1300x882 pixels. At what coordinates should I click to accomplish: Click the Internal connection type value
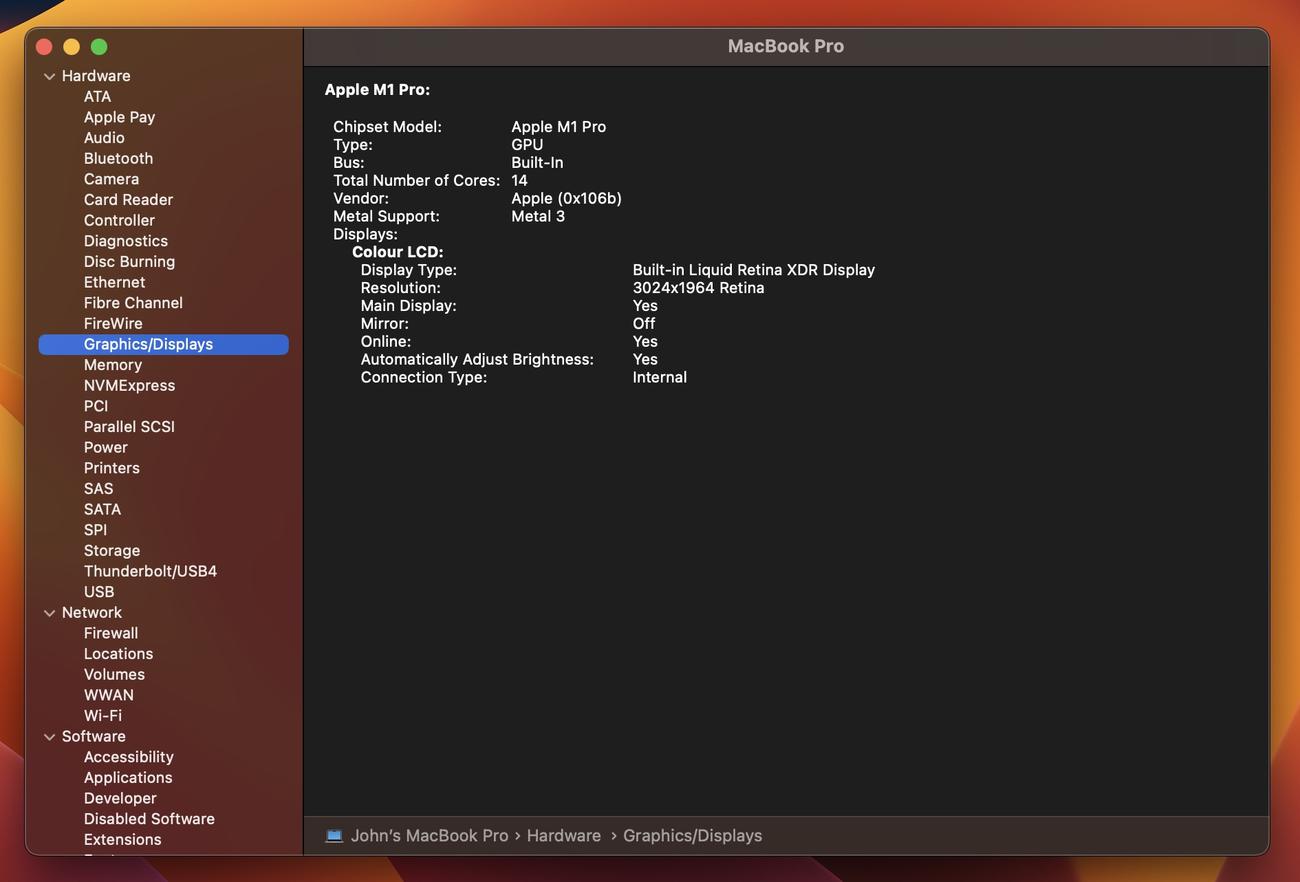pos(659,377)
